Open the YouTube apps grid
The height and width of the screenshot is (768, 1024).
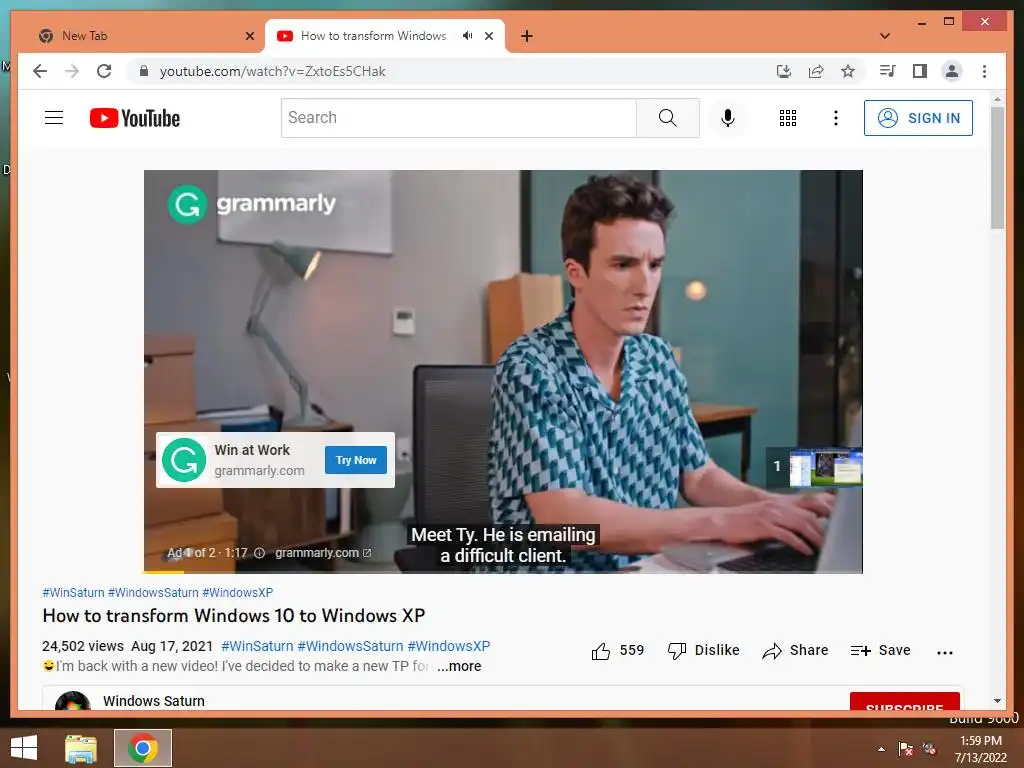click(x=788, y=118)
